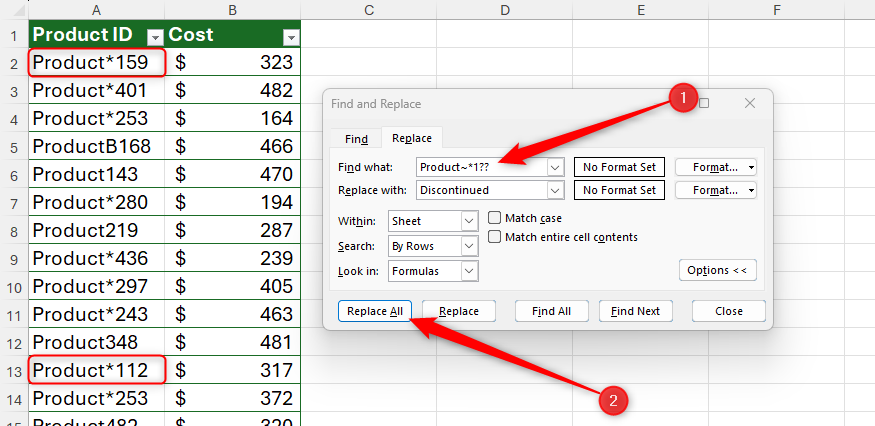Click the Find what text field
The image size is (875, 426).
[x=480, y=167]
